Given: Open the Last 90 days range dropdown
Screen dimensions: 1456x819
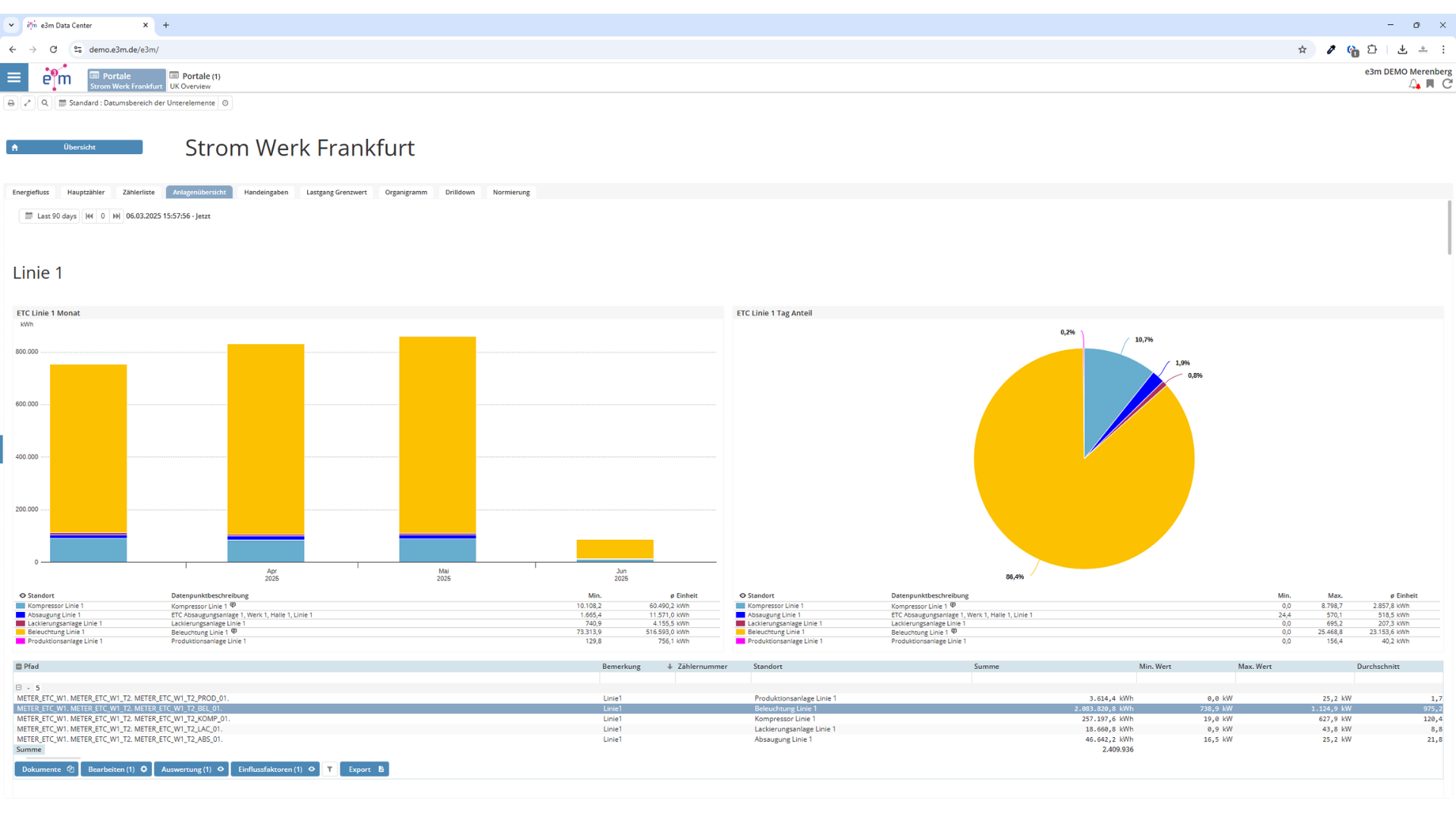Looking at the screenshot, I should [x=50, y=216].
